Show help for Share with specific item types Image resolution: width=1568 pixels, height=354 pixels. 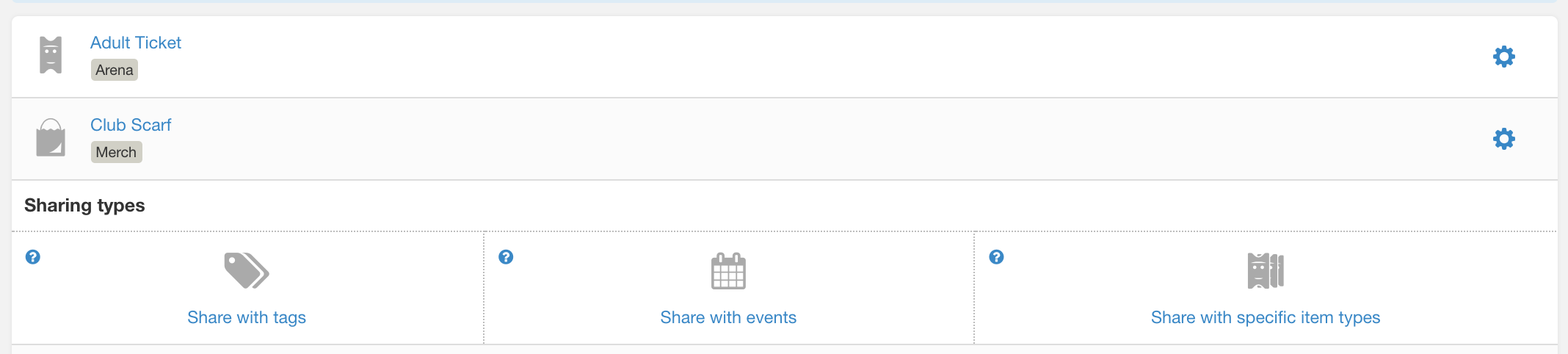pyautogui.click(x=996, y=257)
